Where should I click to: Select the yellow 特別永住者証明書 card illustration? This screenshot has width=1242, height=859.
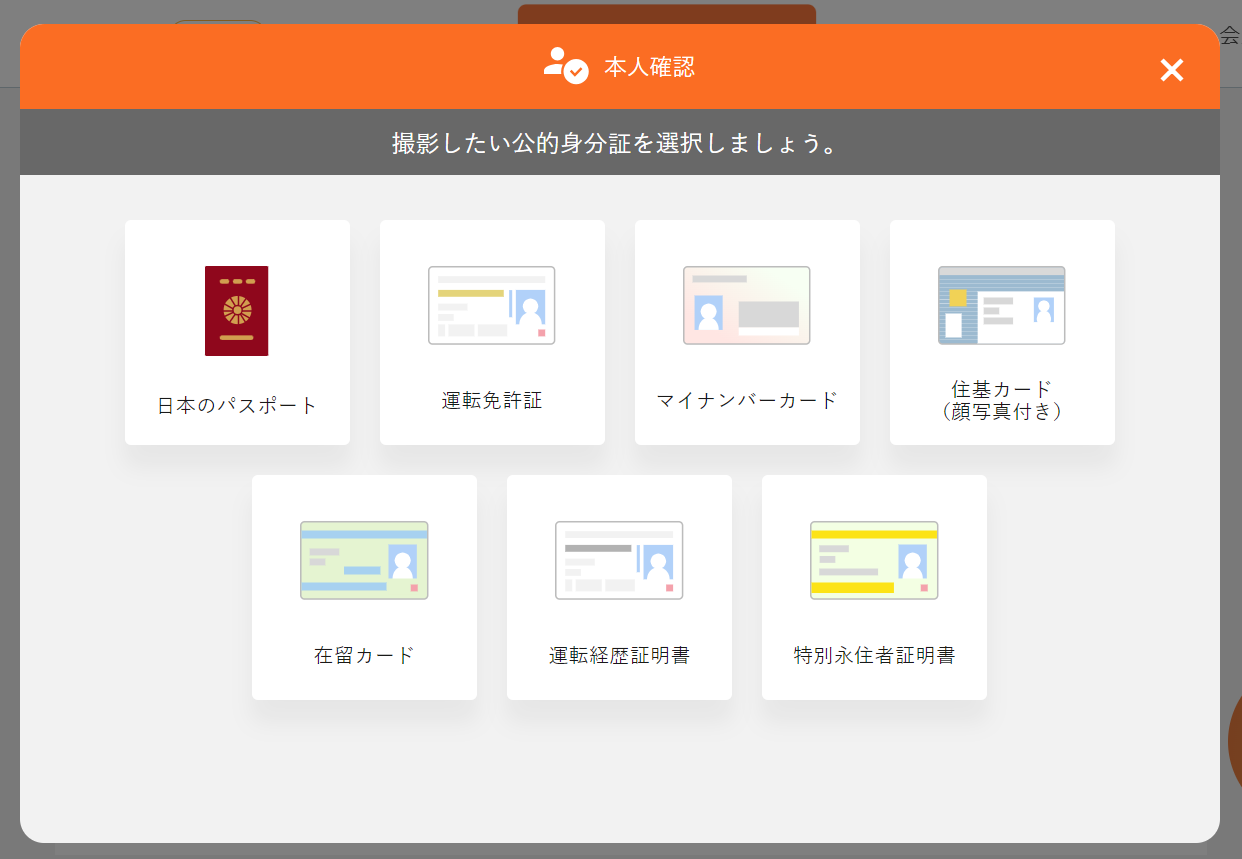(874, 560)
